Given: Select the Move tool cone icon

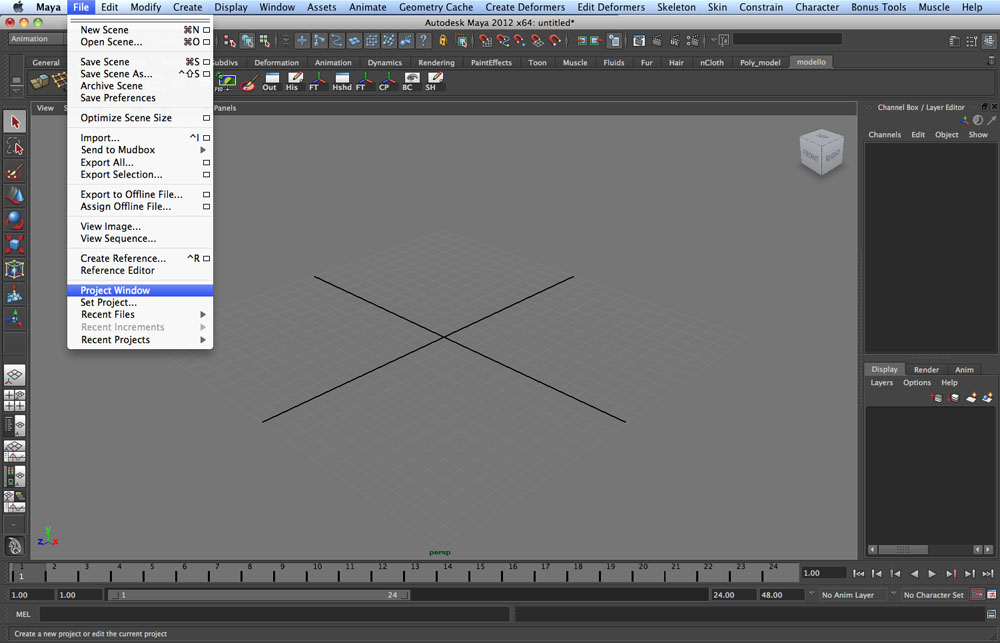Looking at the screenshot, I should [x=15, y=196].
